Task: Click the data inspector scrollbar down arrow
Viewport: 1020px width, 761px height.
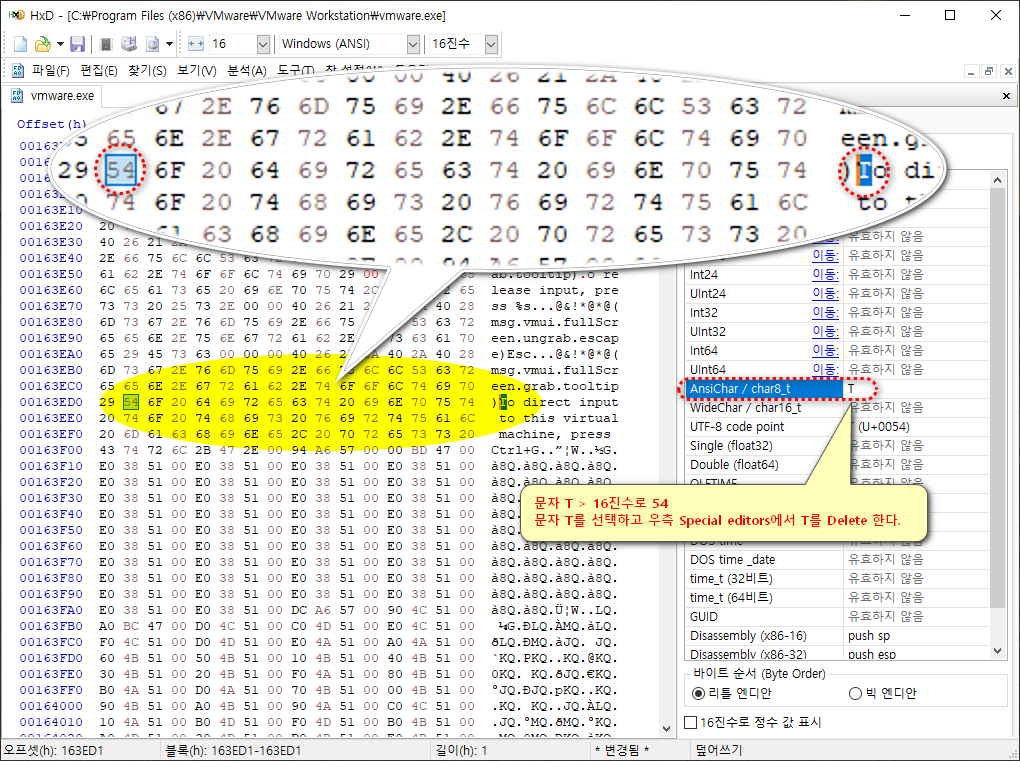Action: point(997,650)
